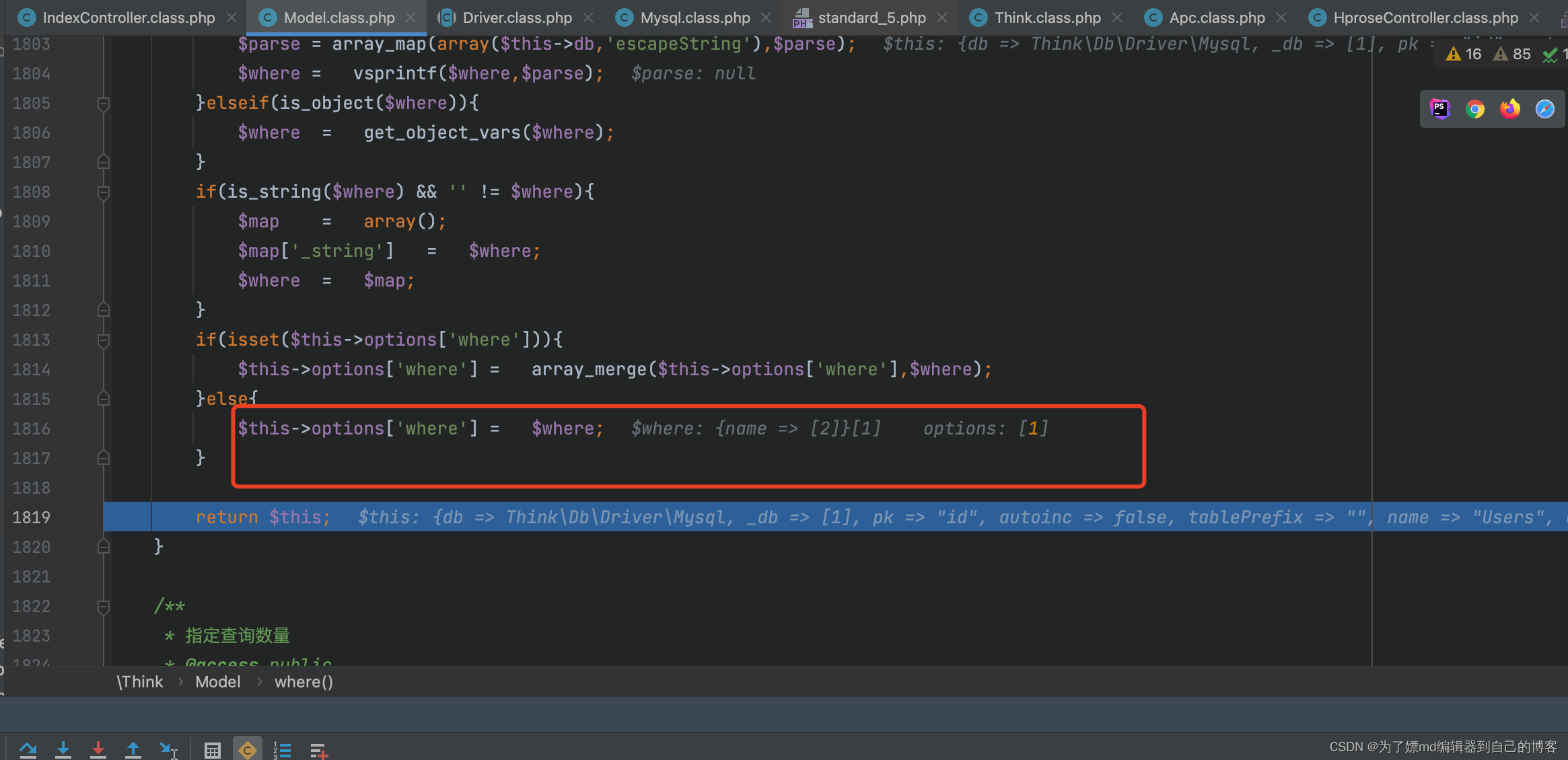Click the add to watches list icon
Screen dimensions: 1568x760
point(318,749)
